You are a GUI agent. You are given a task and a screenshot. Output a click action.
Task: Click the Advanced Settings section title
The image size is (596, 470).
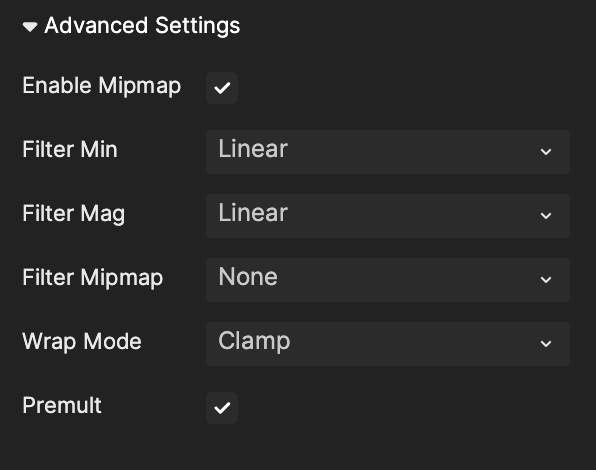(142, 26)
